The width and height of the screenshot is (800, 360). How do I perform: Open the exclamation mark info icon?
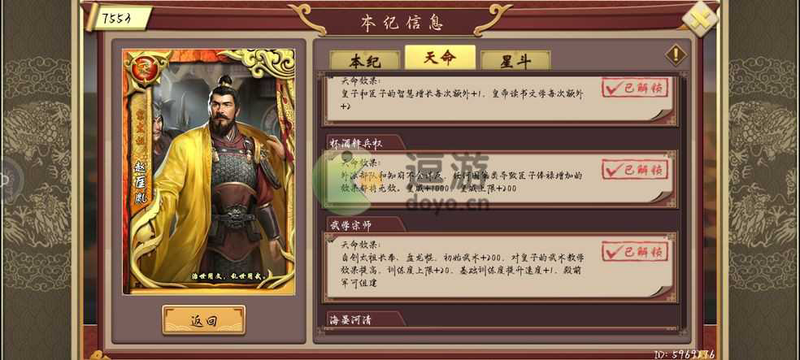coord(676,55)
